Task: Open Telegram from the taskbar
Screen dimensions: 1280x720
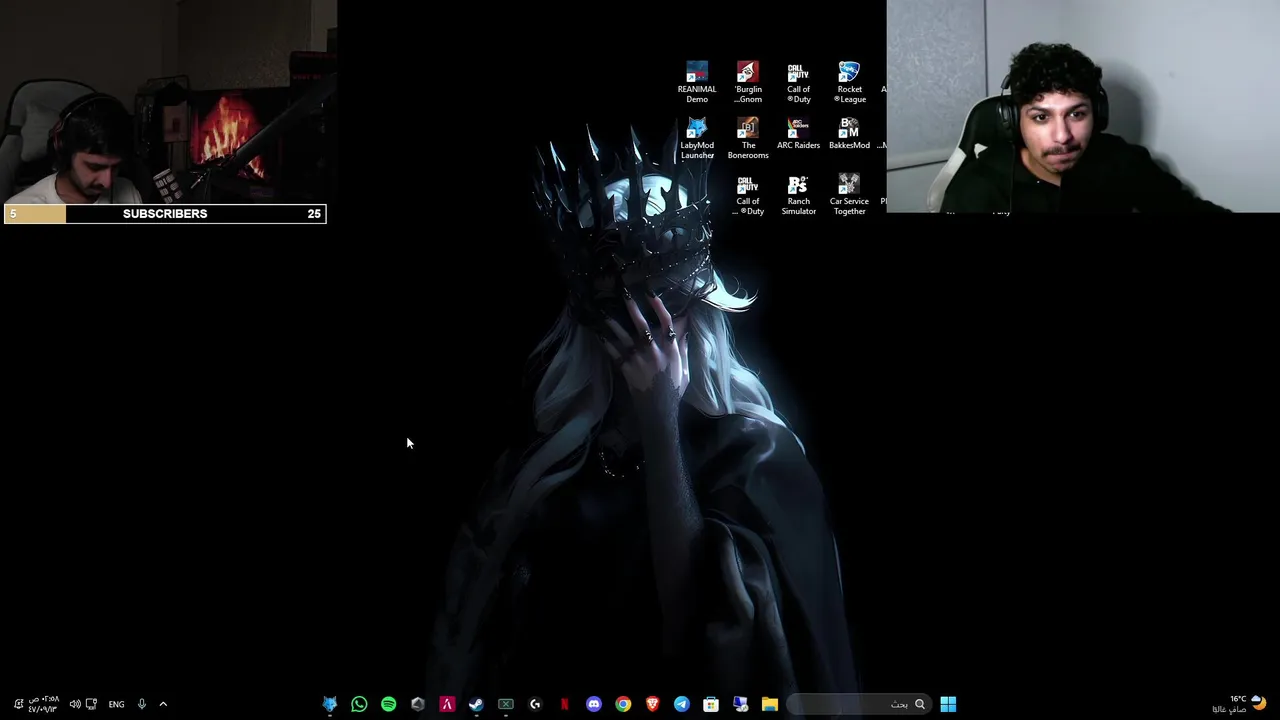Action: (682, 704)
